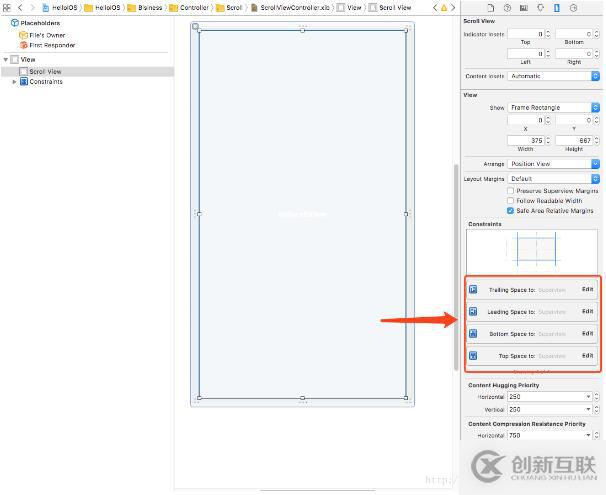The height and width of the screenshot is (495, 606).
Task: Click the Controller folder in jump bar
Action: (x=189, y=7)
